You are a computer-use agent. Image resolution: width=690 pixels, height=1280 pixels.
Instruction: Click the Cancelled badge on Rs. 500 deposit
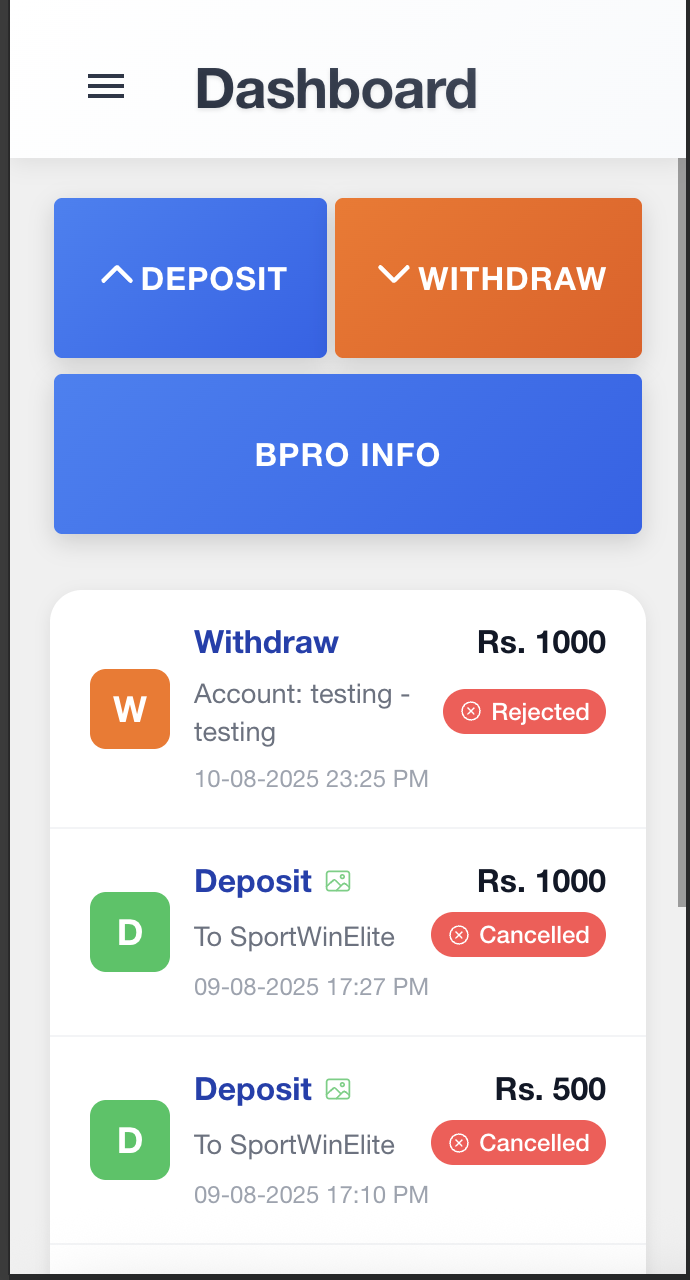[518, 1142]
